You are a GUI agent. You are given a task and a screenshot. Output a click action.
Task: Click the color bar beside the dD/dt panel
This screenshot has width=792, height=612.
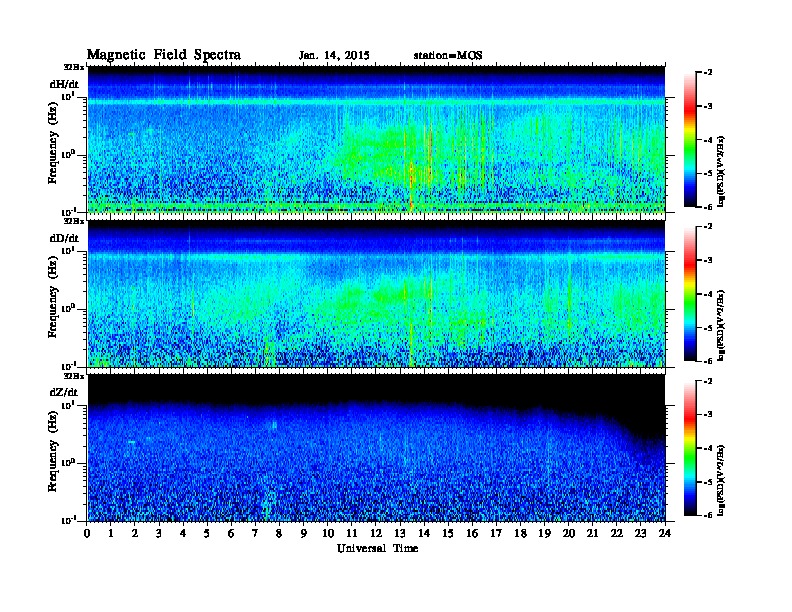point(690,293)
